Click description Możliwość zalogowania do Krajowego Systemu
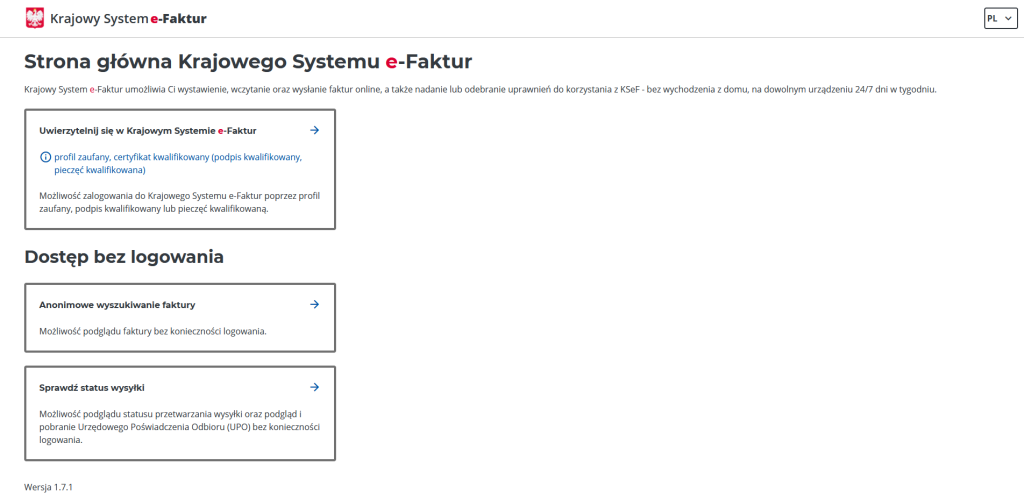Viewport: 1024px width, 493px height. tap(180, 202)
